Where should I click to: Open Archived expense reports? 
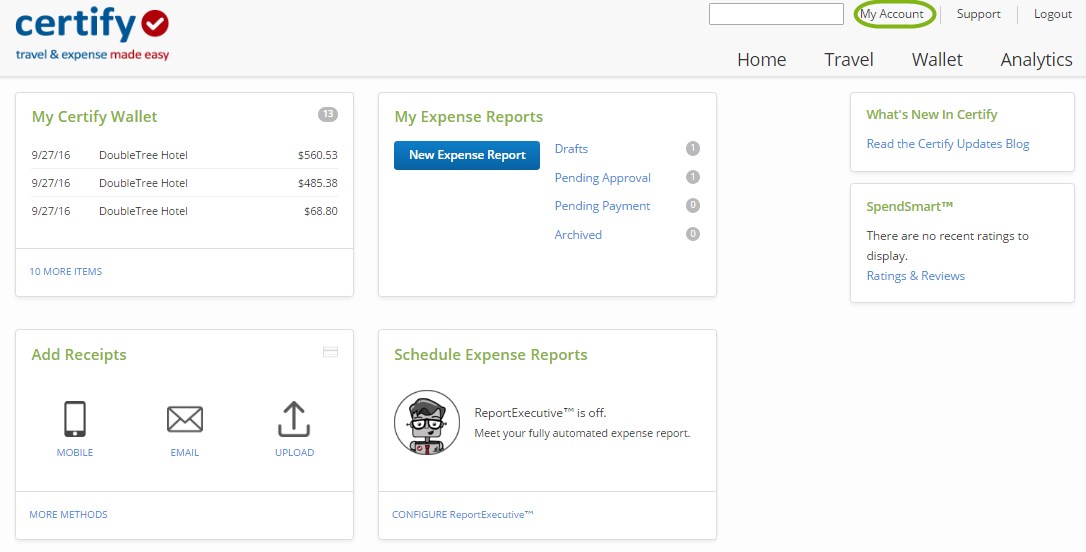[x=578, y=235]
